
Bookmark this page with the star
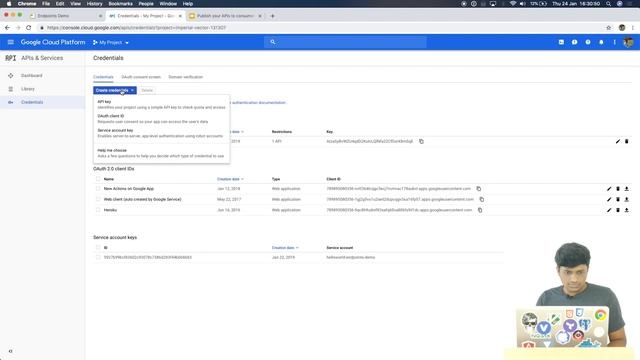point(609,27)
